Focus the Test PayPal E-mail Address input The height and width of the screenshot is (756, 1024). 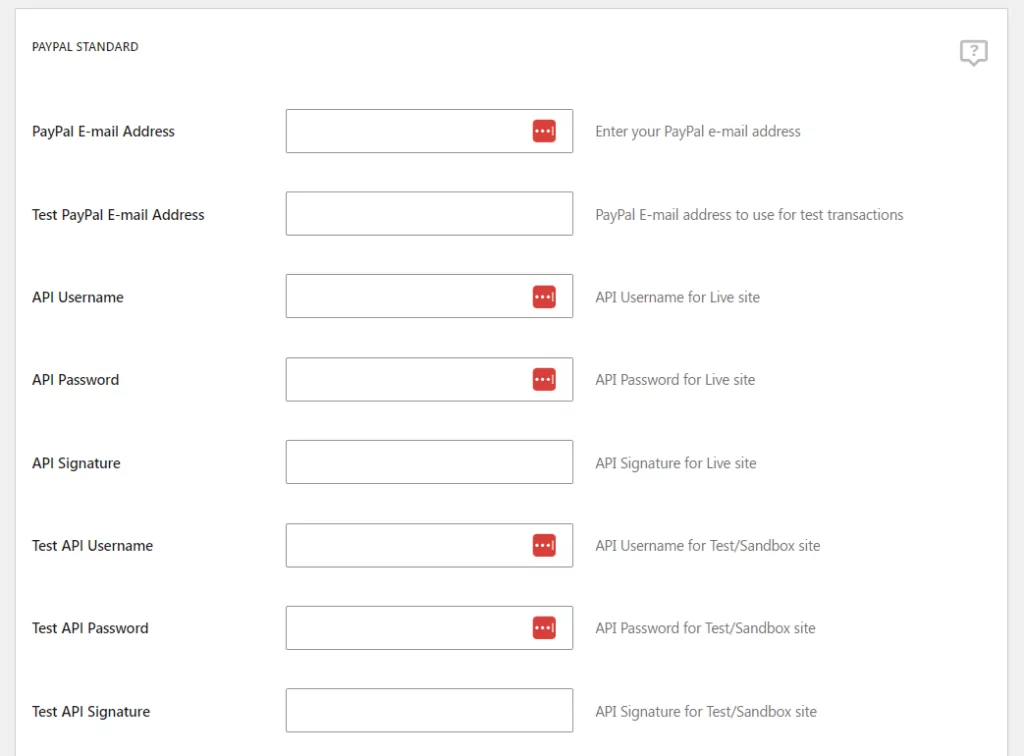(x=429, y=213)
